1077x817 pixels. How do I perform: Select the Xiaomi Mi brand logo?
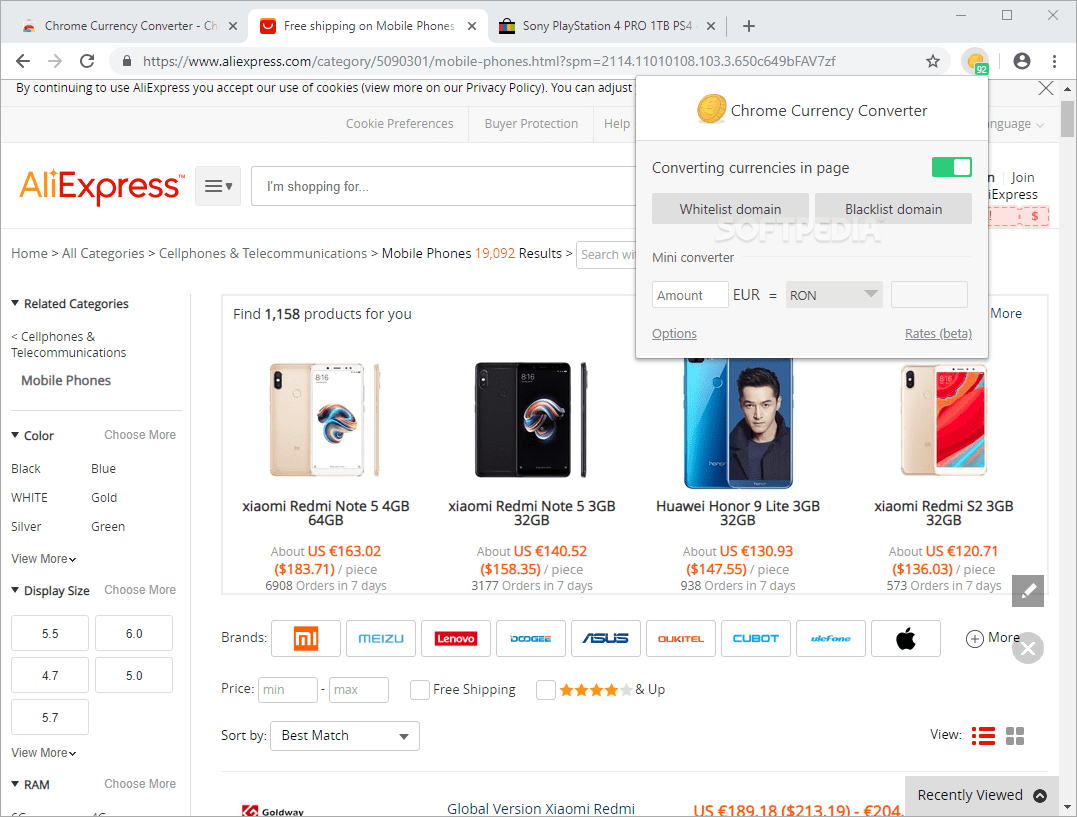[x=306, y=638]
